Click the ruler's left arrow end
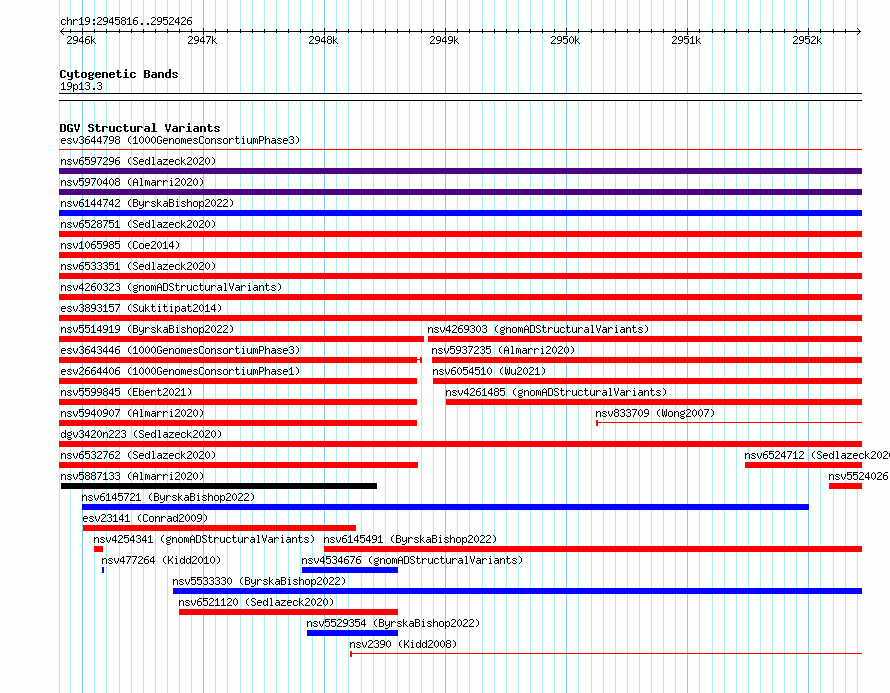 62,31
